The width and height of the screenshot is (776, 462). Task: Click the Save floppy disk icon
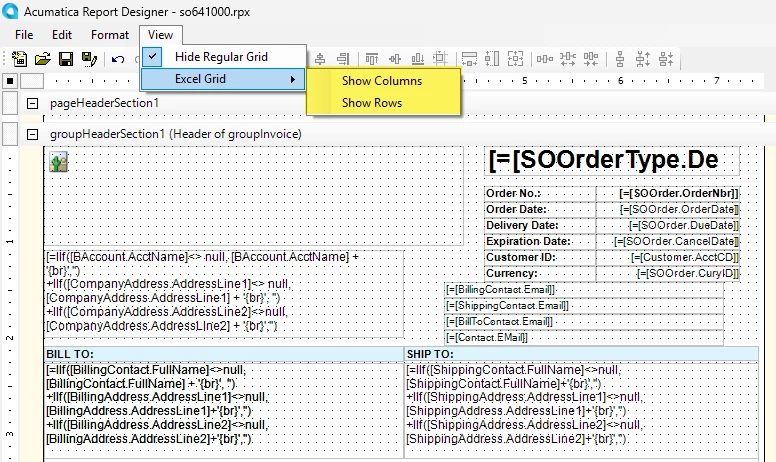[x=66, y=59]
